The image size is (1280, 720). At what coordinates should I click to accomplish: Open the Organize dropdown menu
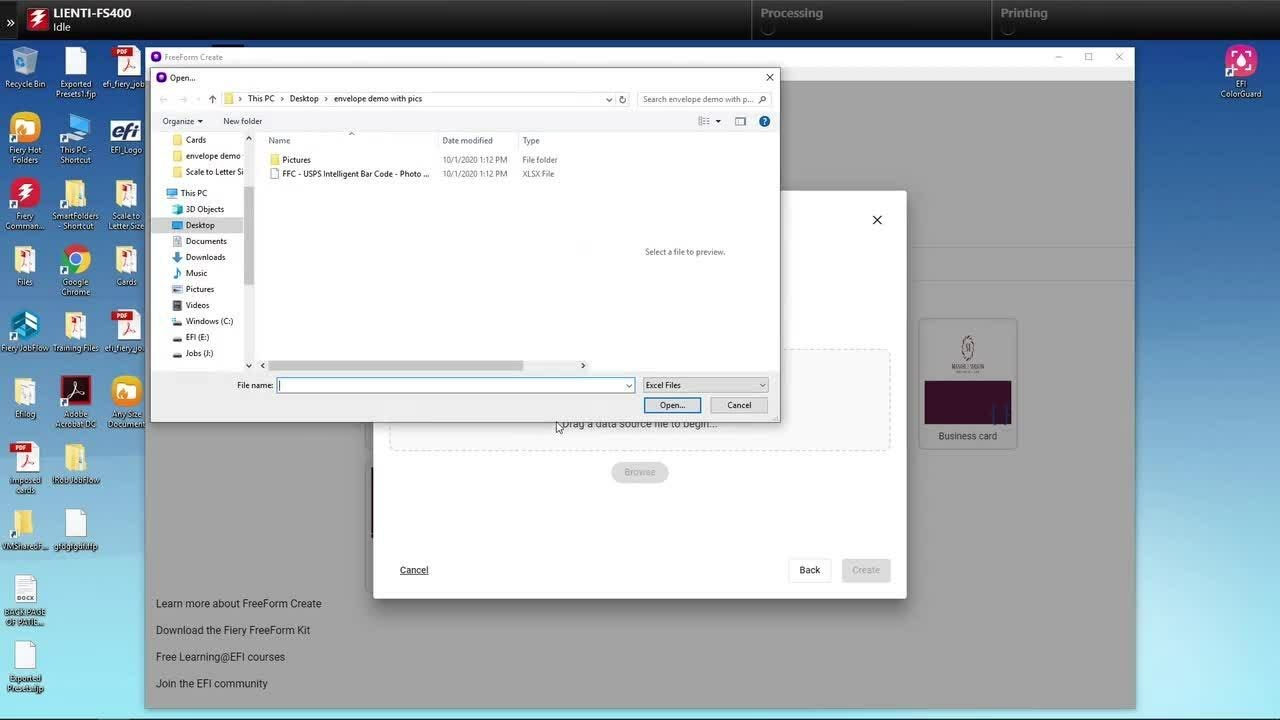click(x=182, y=121)
